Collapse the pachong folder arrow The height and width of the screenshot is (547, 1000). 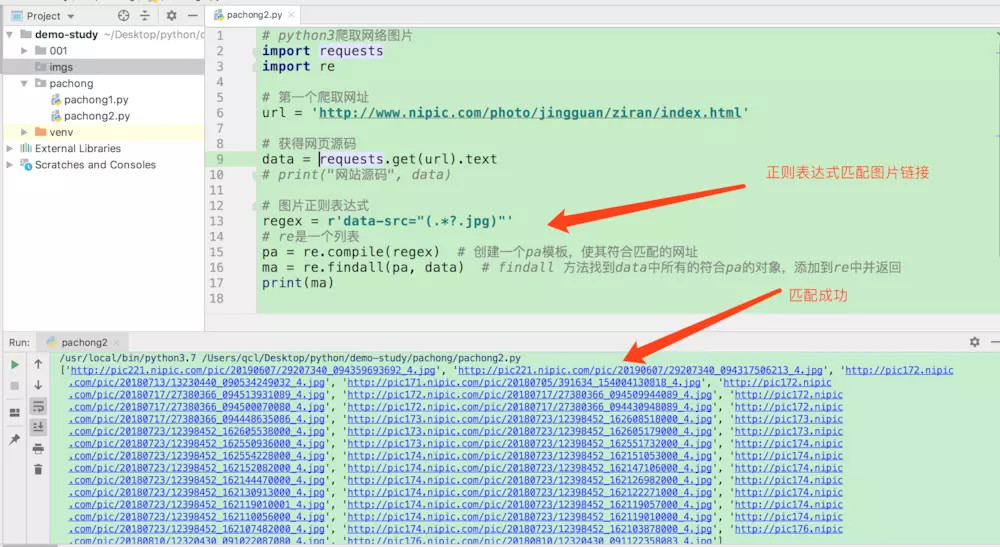[24, 84]
